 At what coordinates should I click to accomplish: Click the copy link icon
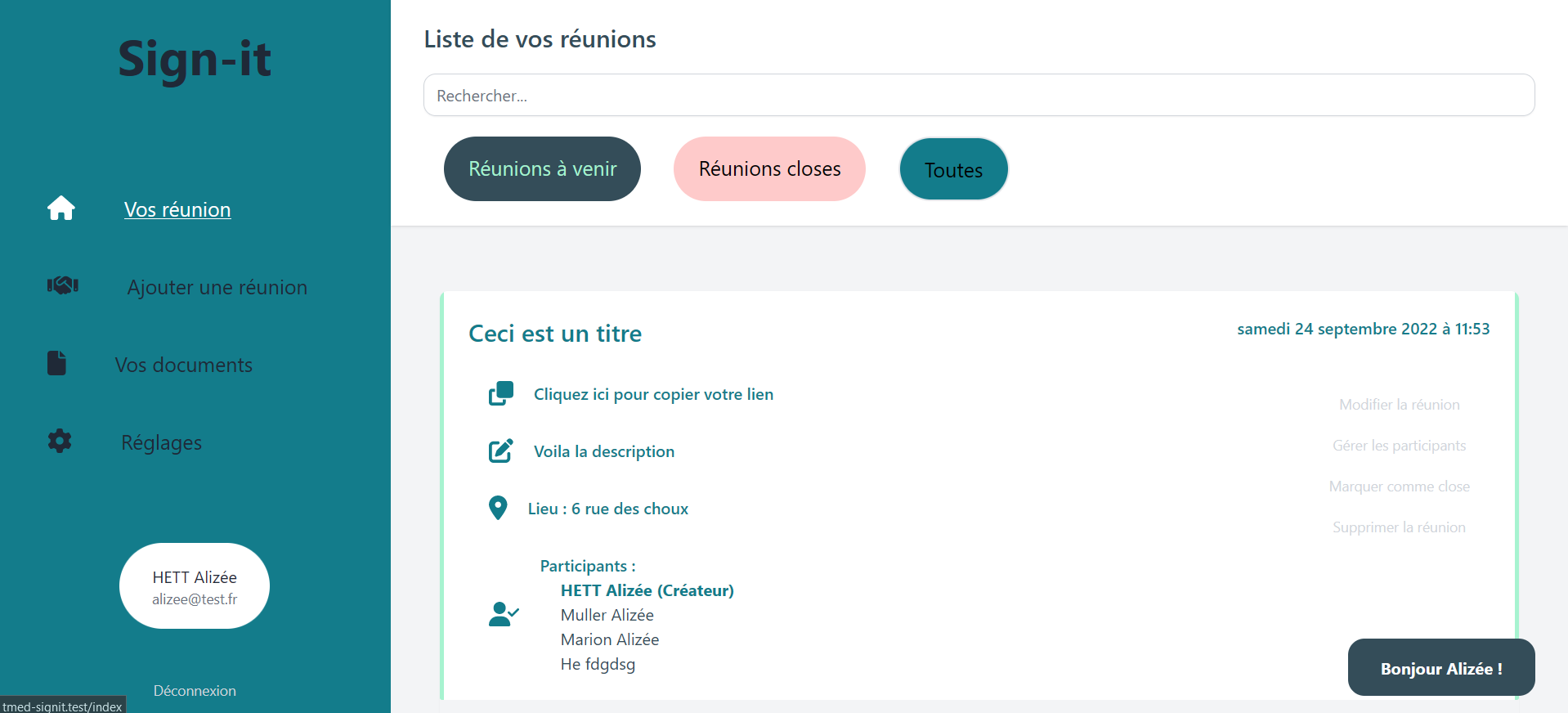tap(501, 393)
